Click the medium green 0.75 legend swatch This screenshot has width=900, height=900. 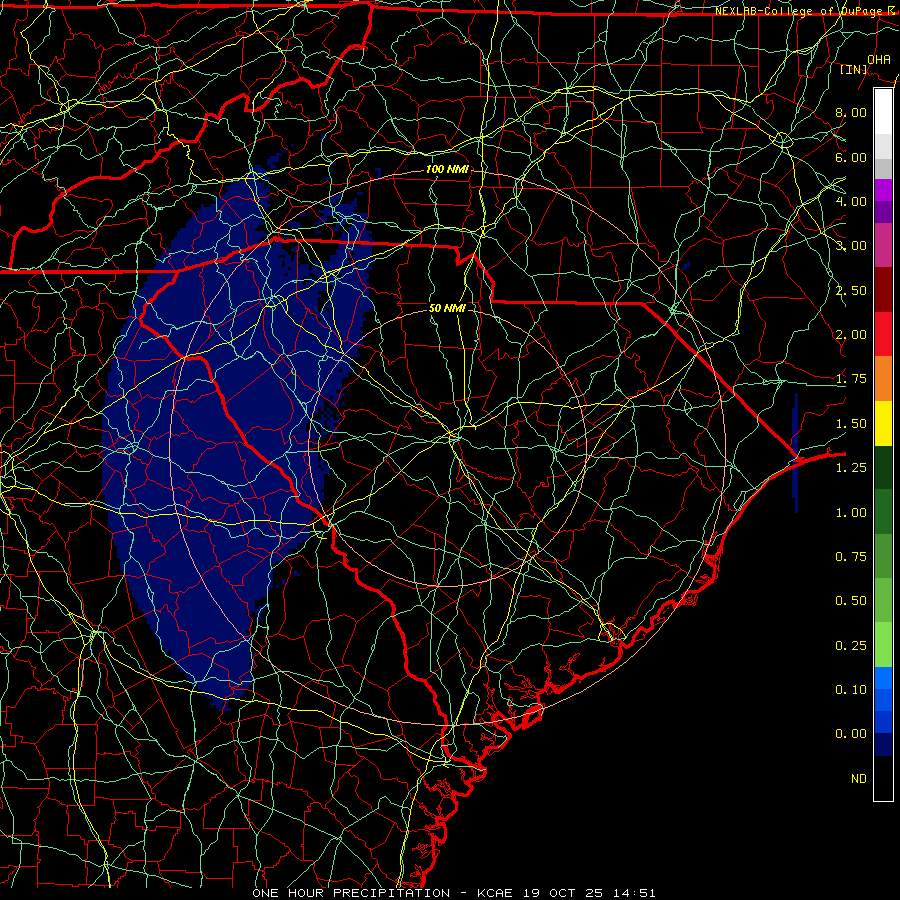coord(883,557)
